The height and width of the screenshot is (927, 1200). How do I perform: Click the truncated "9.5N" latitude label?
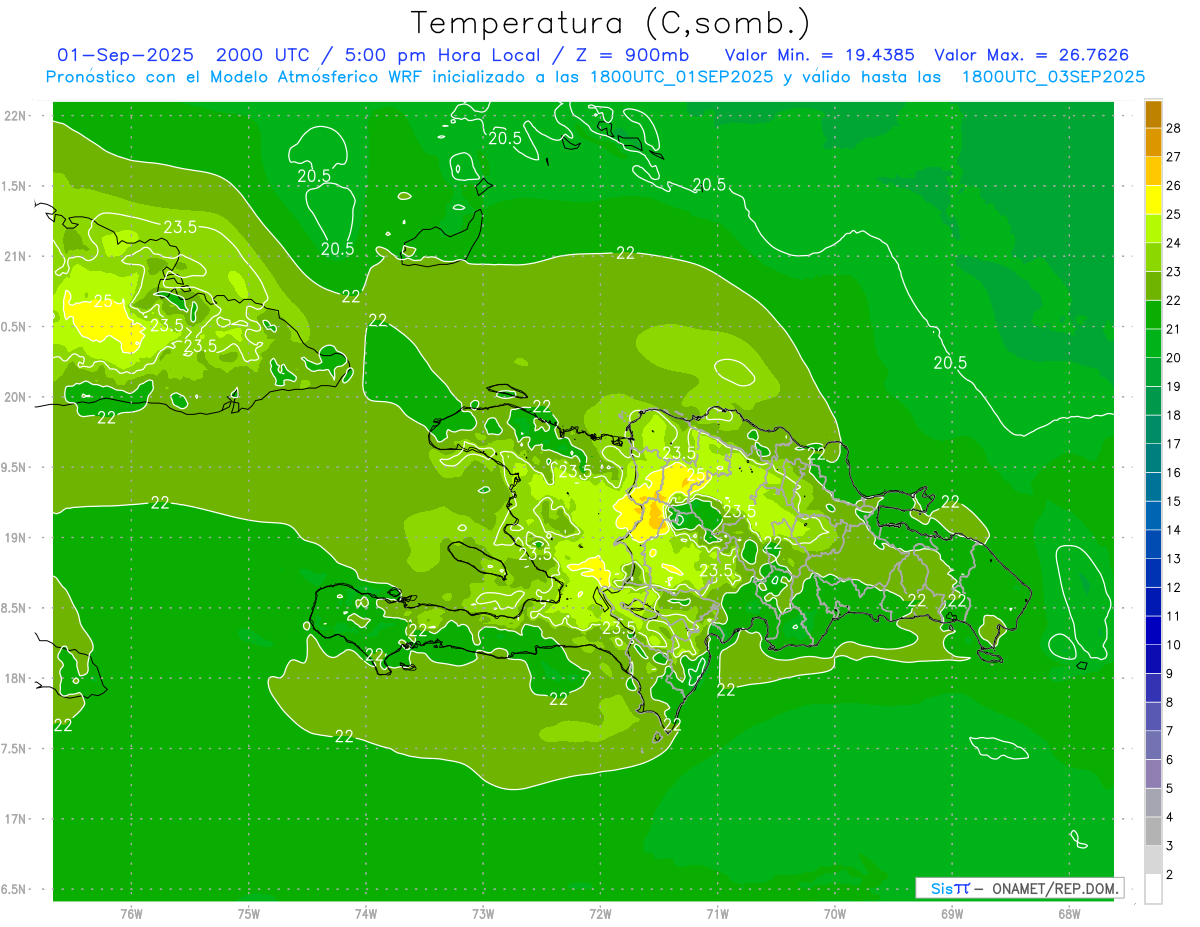14,467
